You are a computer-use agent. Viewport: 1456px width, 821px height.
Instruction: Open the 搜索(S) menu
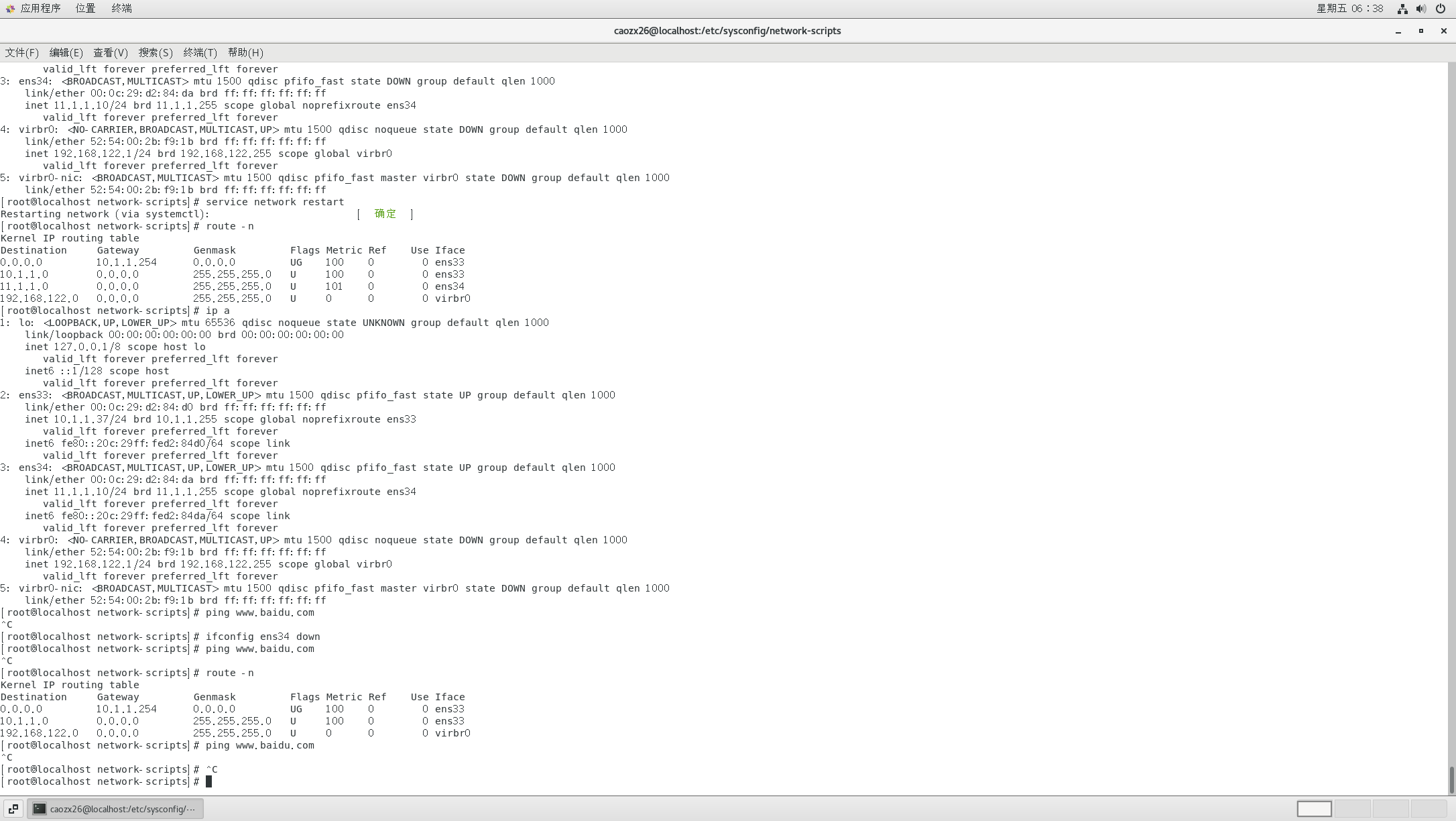pyautogui.click(x=156, y=52)
